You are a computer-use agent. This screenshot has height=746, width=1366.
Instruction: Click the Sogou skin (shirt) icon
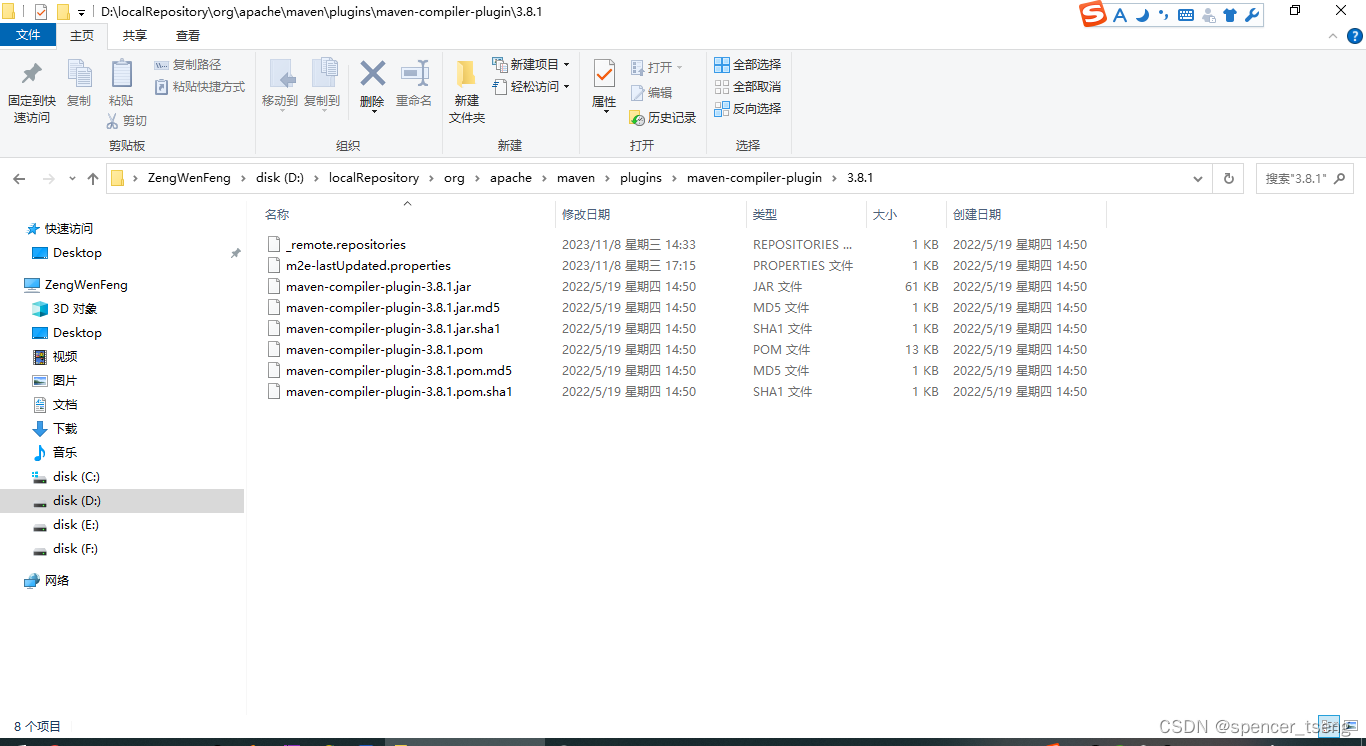1230,15
